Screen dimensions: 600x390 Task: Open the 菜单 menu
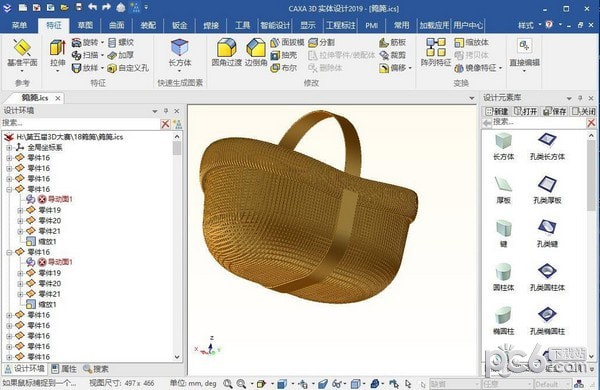point(19,25)
